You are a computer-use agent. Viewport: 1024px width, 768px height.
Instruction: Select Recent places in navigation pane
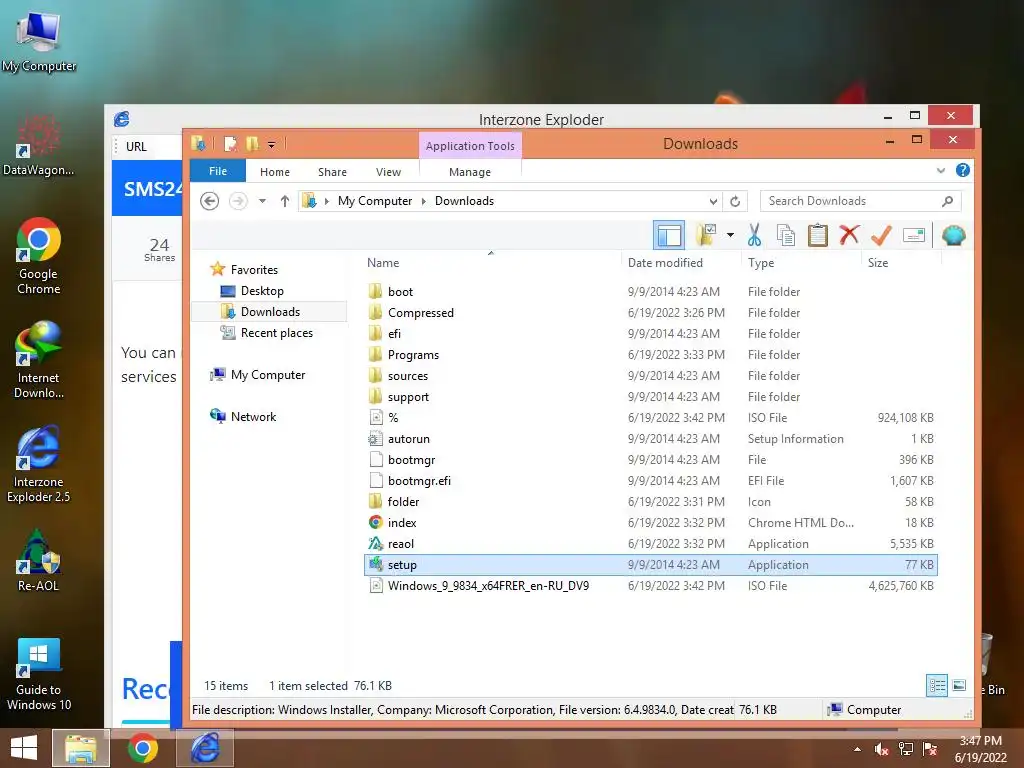coord(276,333)
